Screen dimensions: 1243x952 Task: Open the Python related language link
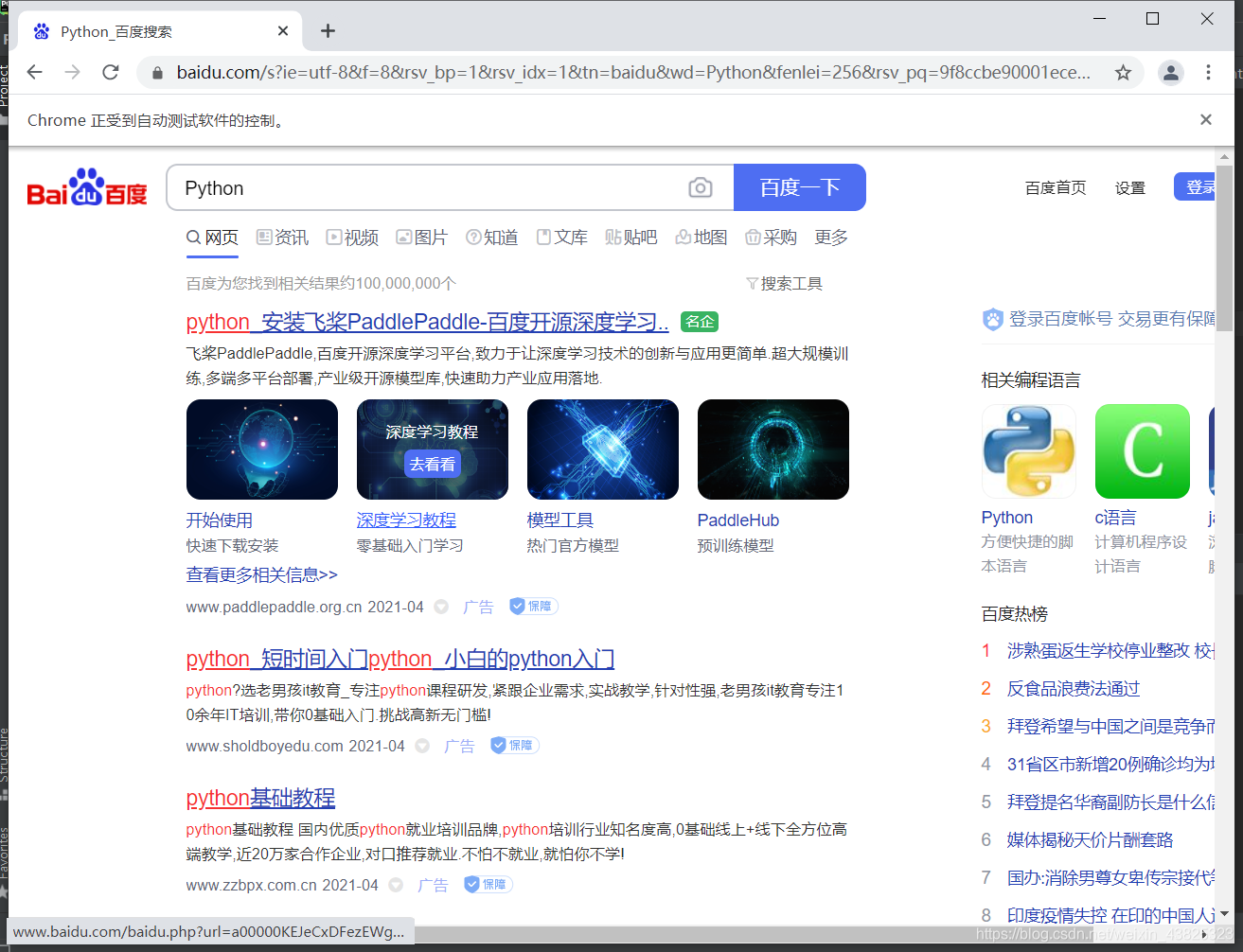(x=1007, y=518)
